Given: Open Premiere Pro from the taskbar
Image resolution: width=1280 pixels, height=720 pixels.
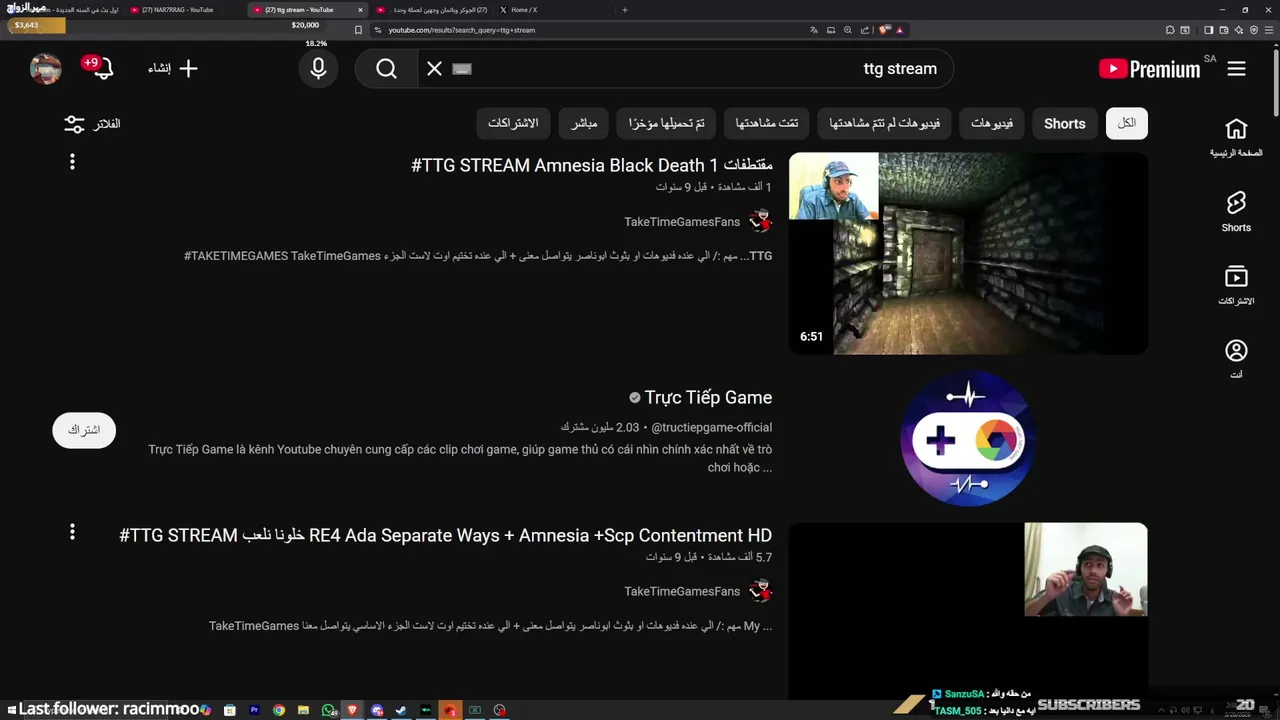Looking at the screenshot, I should point(254,710).
